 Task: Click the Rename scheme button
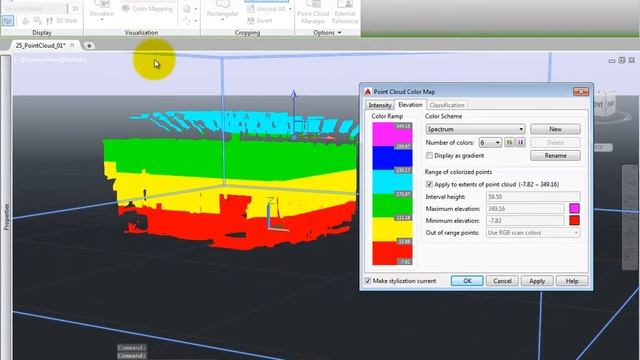(x=555, y=156)
